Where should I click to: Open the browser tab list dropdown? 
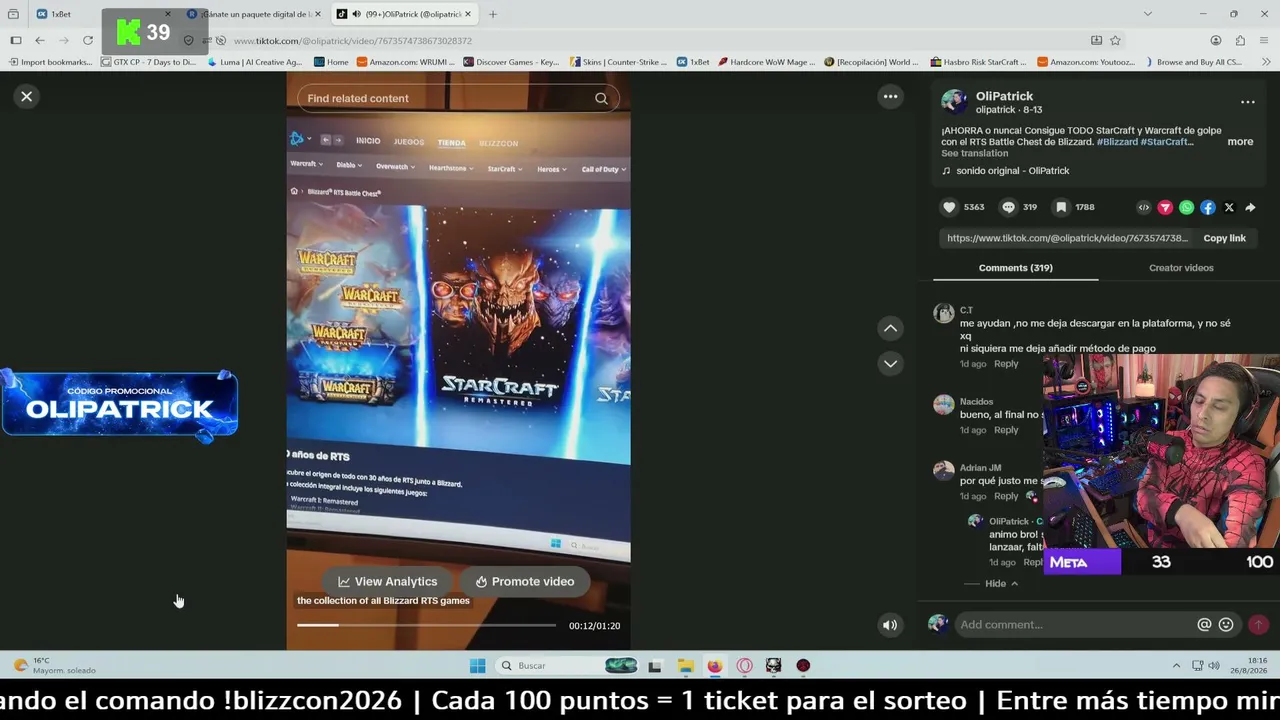(x=1147, y=14)
